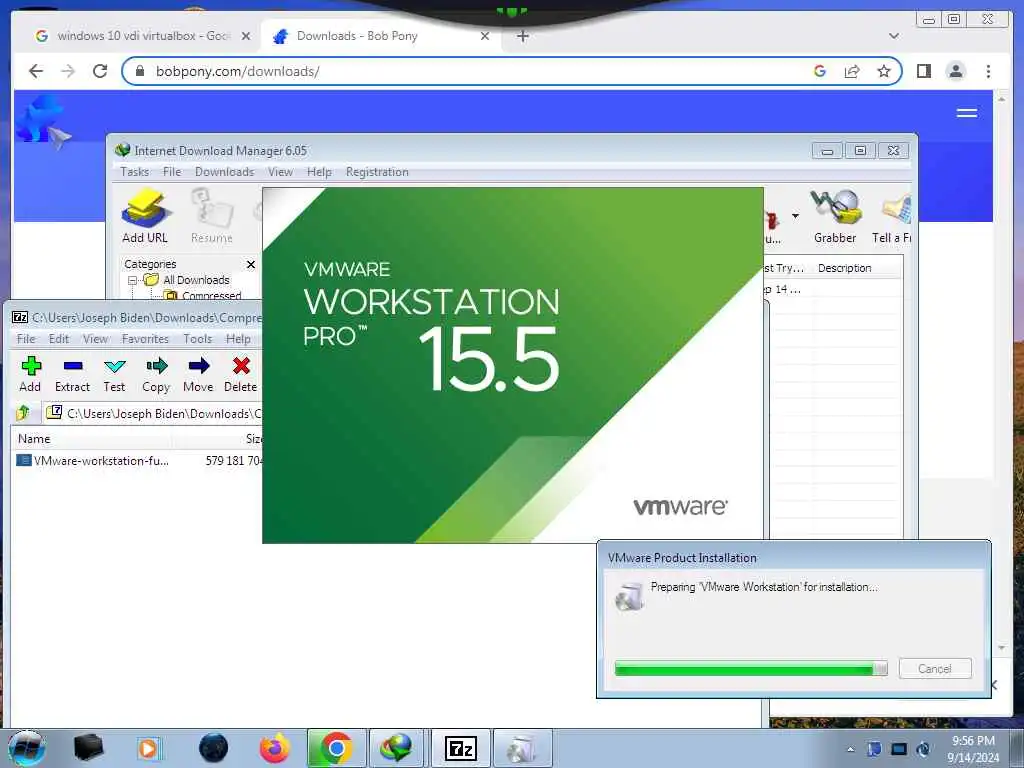Click the clock showing 9:56 PM

click(973, 741)
